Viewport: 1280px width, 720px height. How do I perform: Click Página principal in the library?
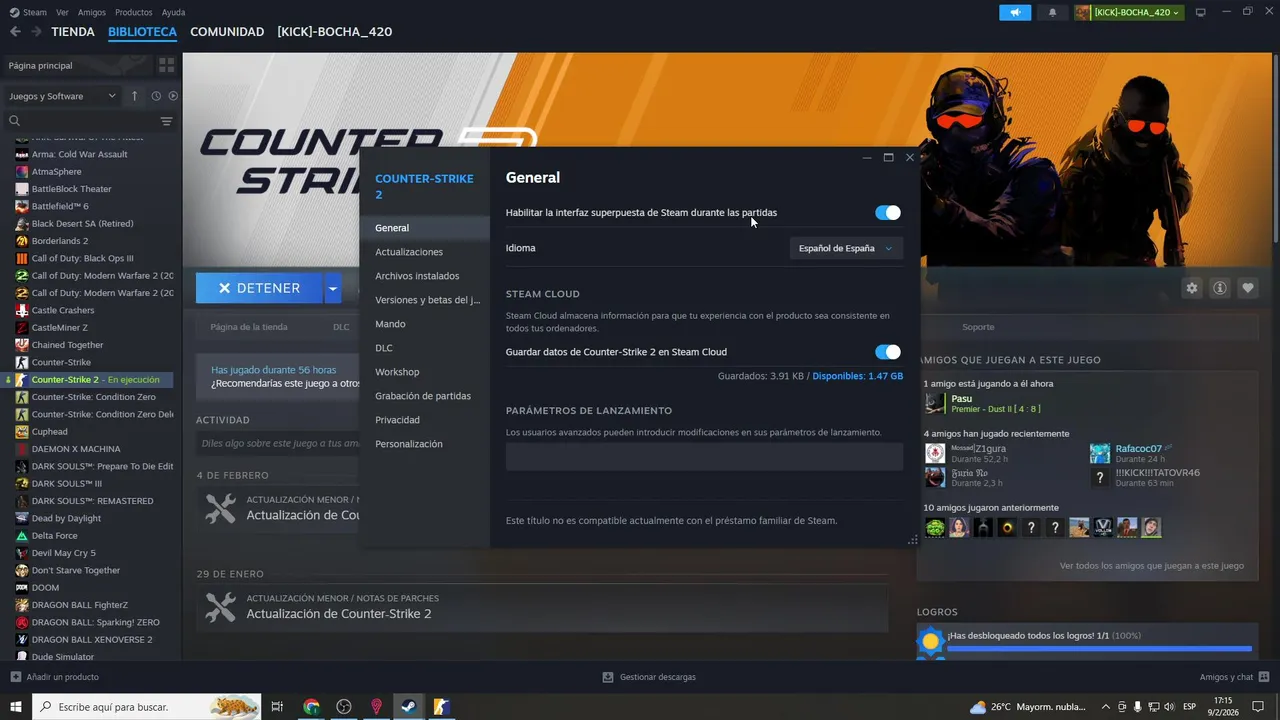tap(40, 65)
